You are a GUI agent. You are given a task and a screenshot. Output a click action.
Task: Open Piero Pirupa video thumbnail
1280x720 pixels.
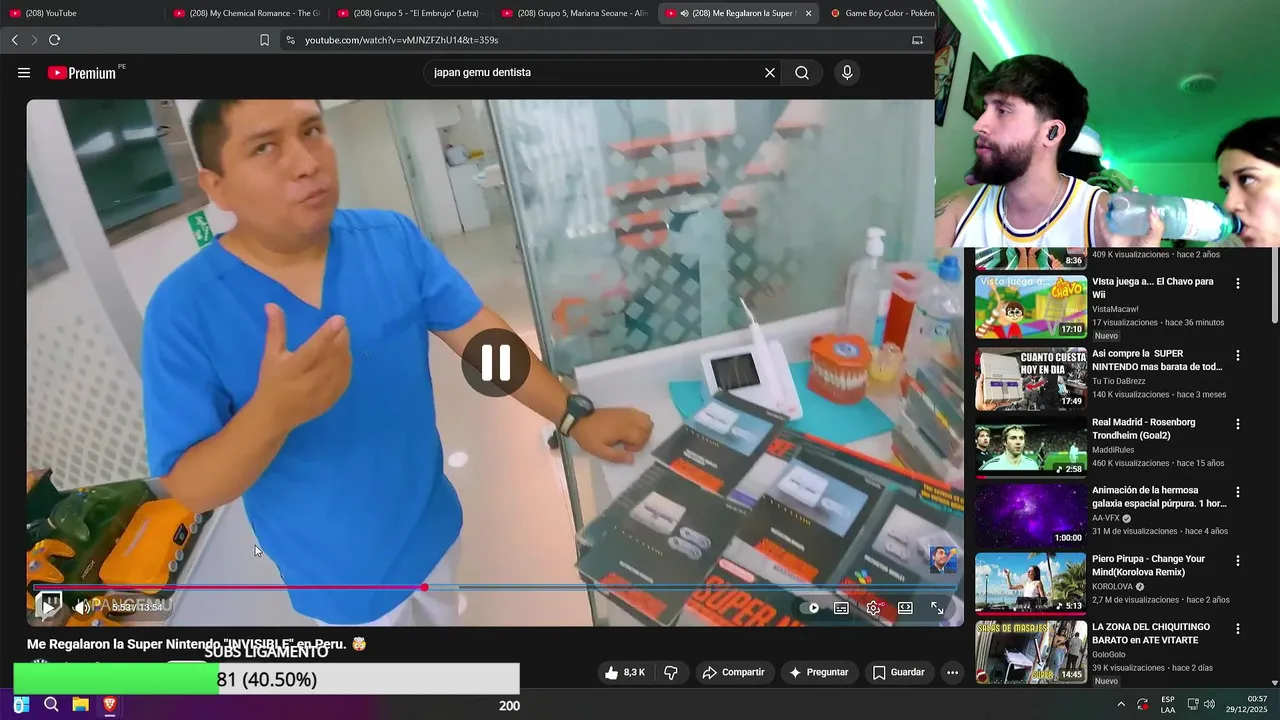pyautogui.click(x=1030, y=584)
